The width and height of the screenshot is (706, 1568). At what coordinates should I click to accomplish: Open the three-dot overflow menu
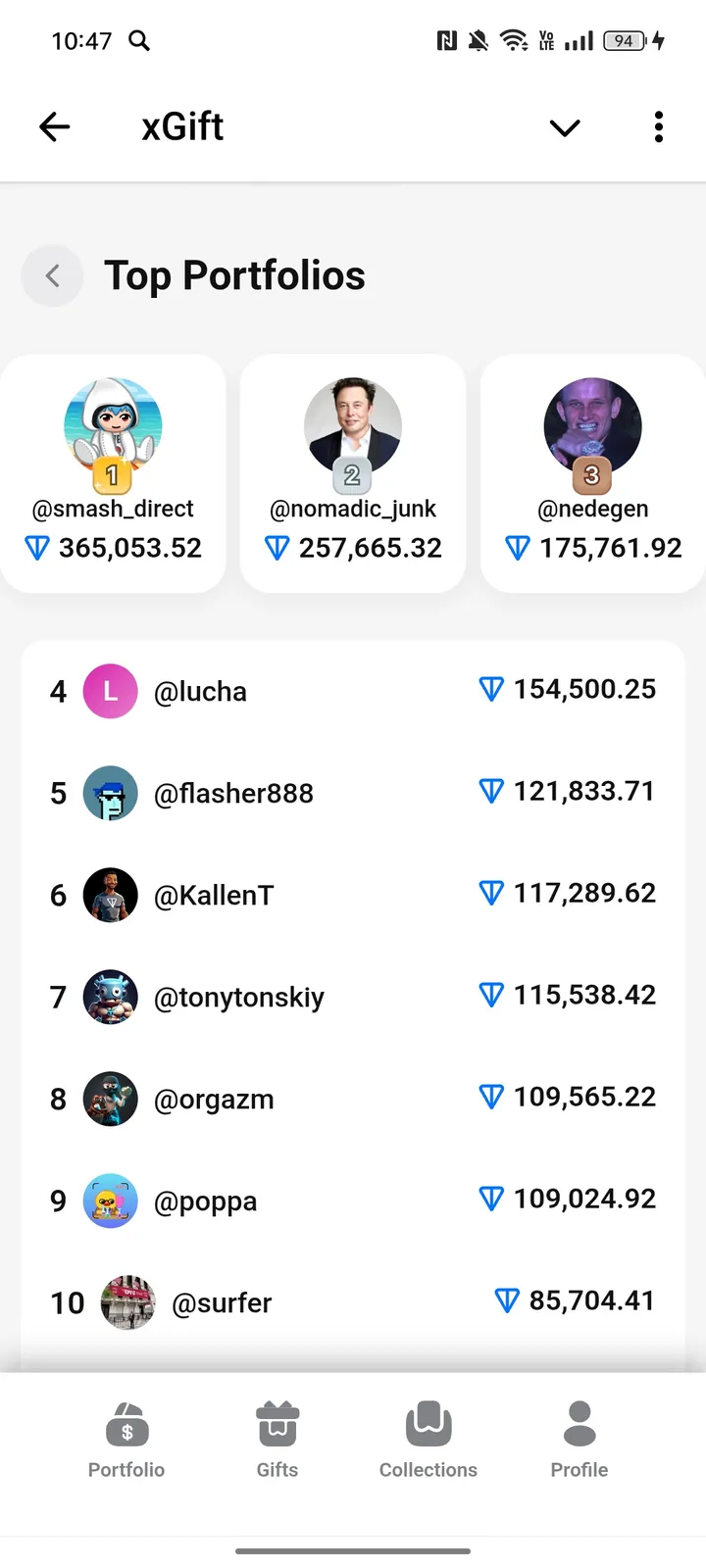(659, 126)
